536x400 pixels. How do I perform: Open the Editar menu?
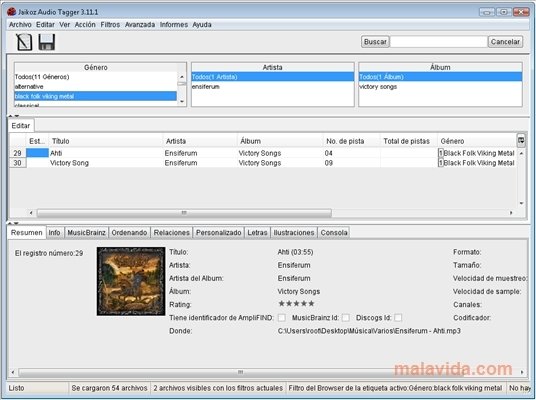45,25
